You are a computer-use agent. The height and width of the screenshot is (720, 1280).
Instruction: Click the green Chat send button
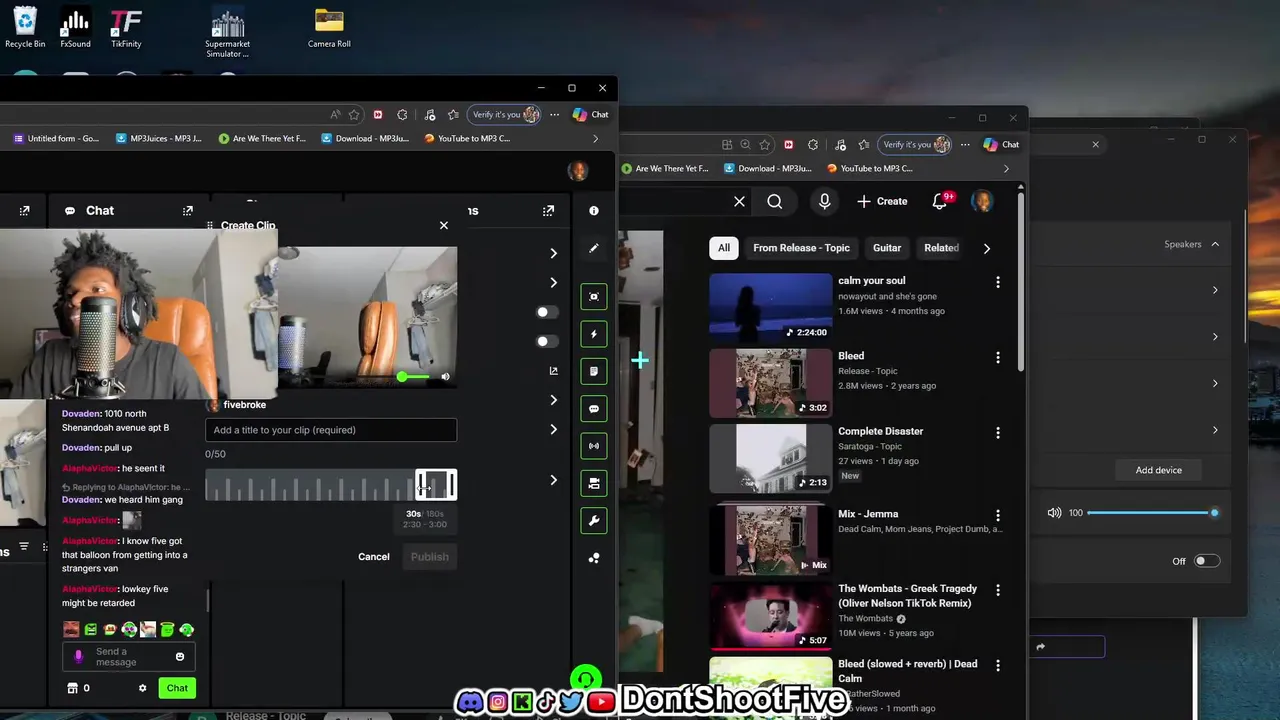[x=177, y=688]
